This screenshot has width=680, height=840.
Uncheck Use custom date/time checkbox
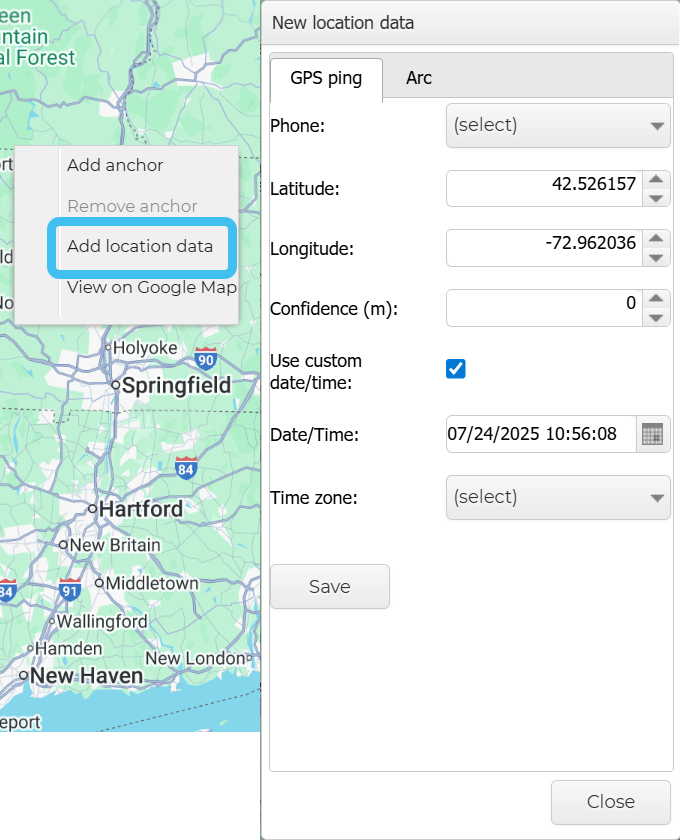coord(456,369)
